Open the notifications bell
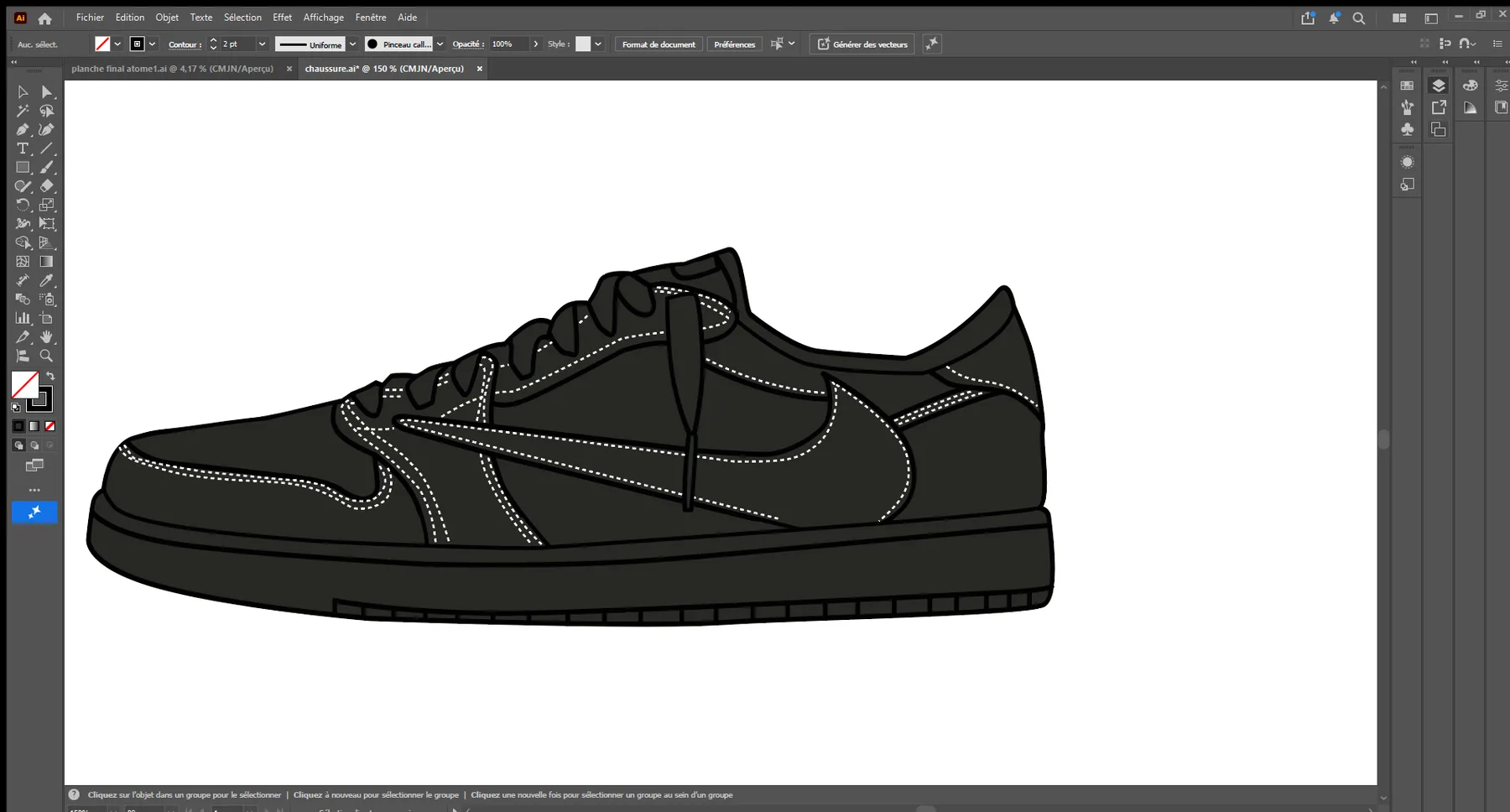The image size is (1510, 812). 1334,18
